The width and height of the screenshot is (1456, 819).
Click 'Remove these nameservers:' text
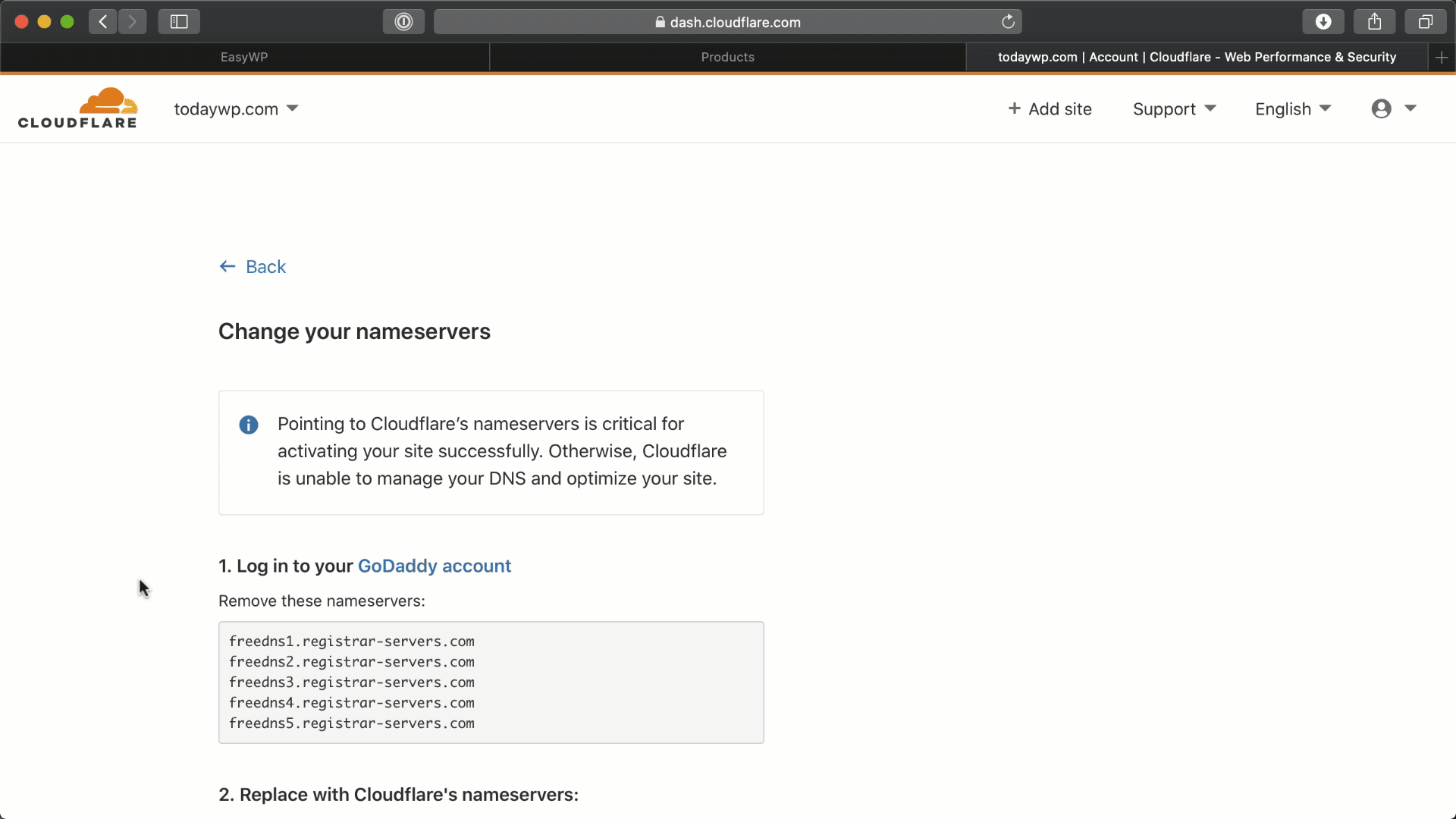point(322,601)
